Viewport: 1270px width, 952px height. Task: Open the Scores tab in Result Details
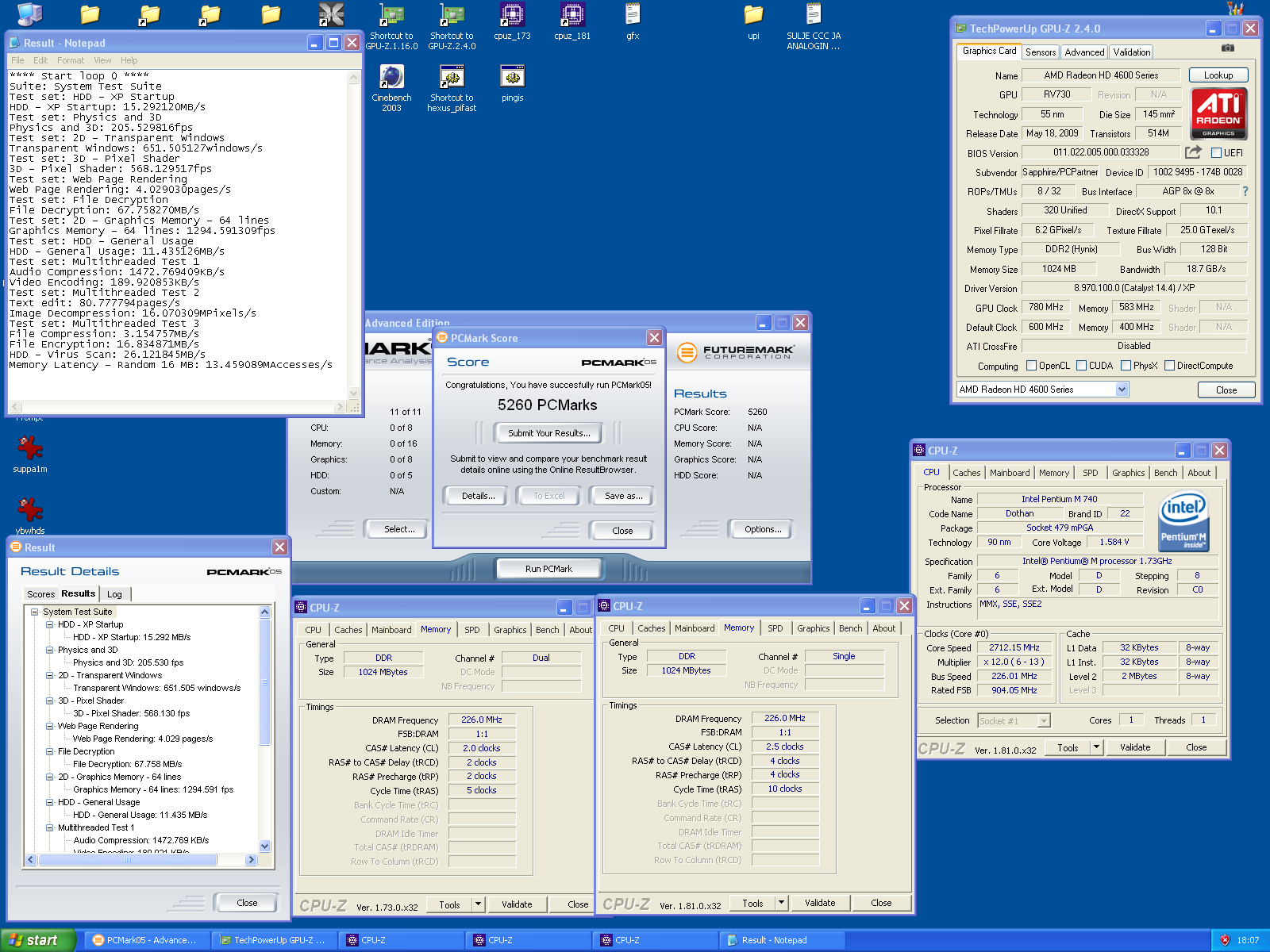40,594
